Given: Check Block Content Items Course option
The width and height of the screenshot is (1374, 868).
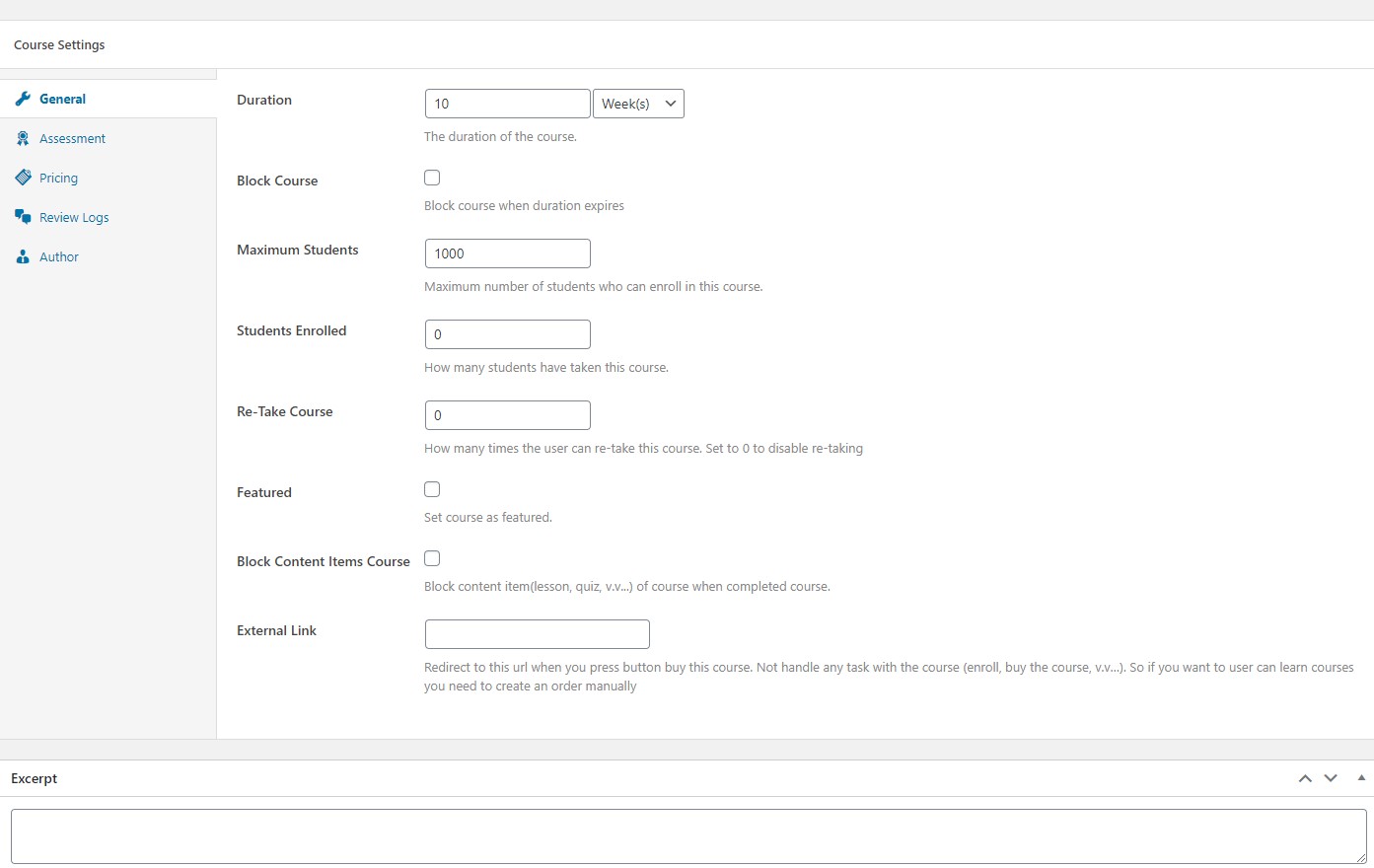Looking at the screenshot, I should (x=432, y=558).
